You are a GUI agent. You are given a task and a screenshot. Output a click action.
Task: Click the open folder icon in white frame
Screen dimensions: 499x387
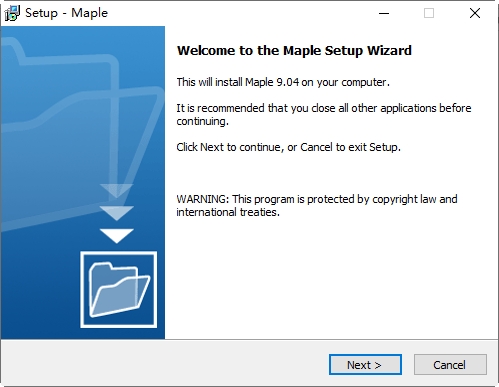pos(119,289)
